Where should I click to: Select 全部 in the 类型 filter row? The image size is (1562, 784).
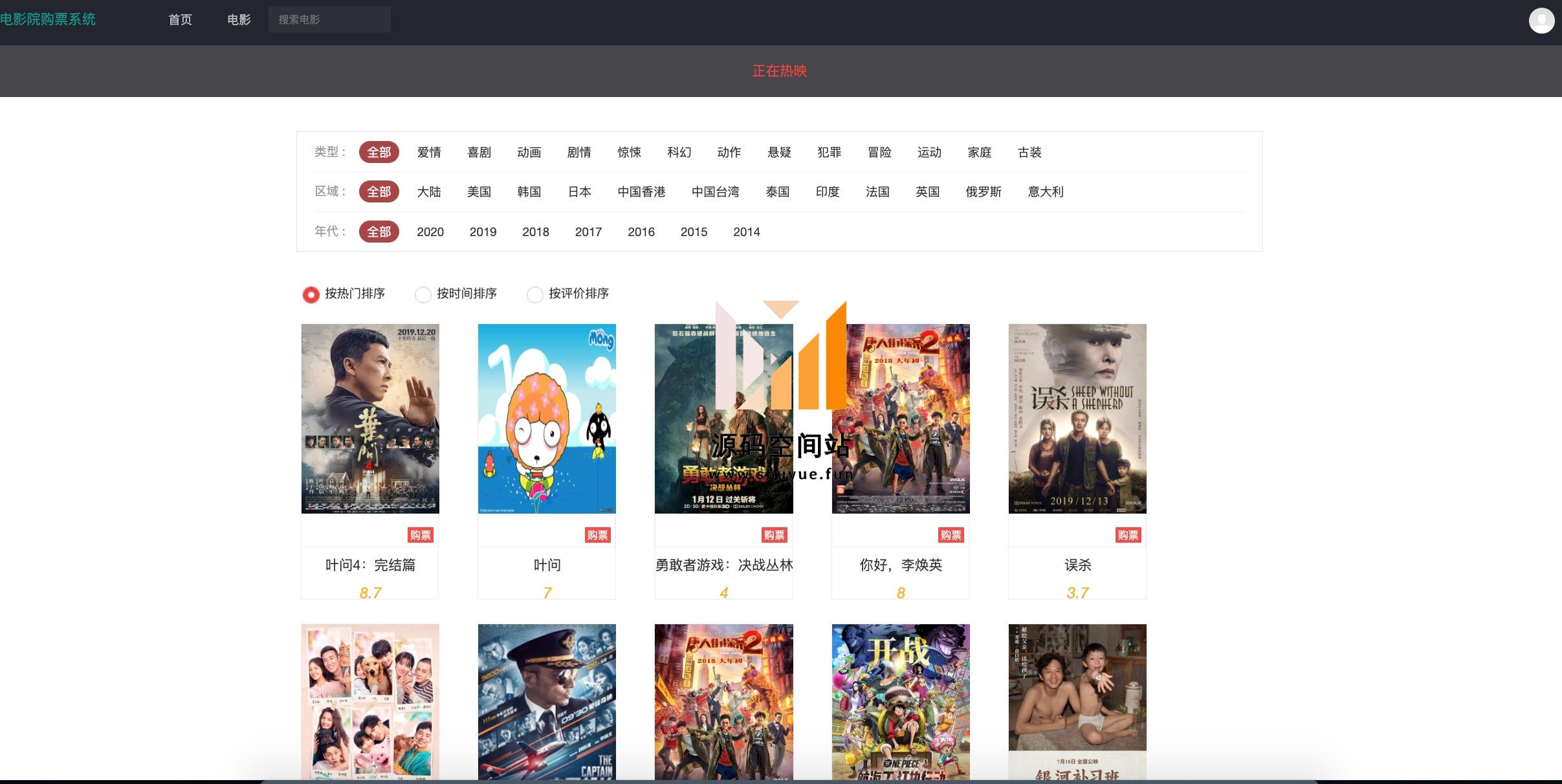[379, 152]
